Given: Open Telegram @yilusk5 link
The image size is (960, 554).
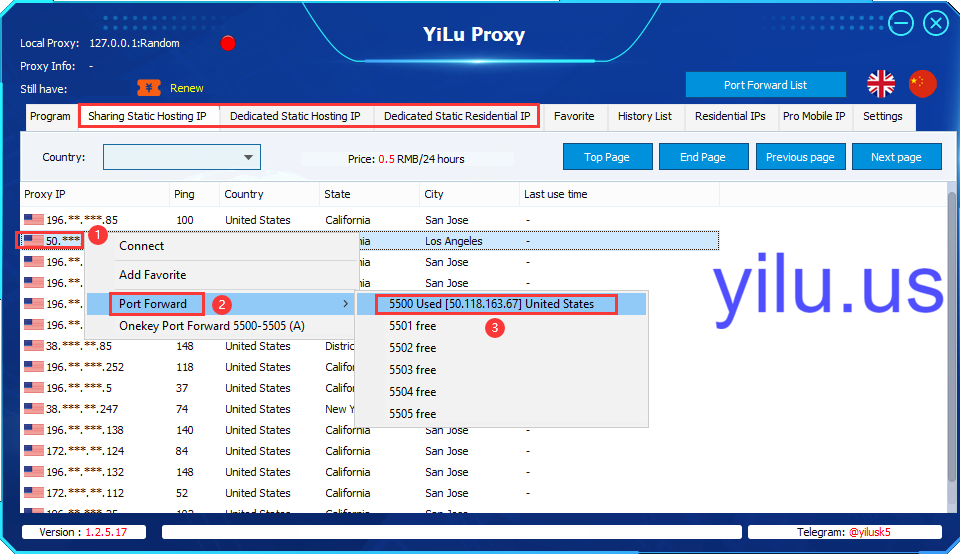Looking at the screenshot, I should [x=869, y=532].
